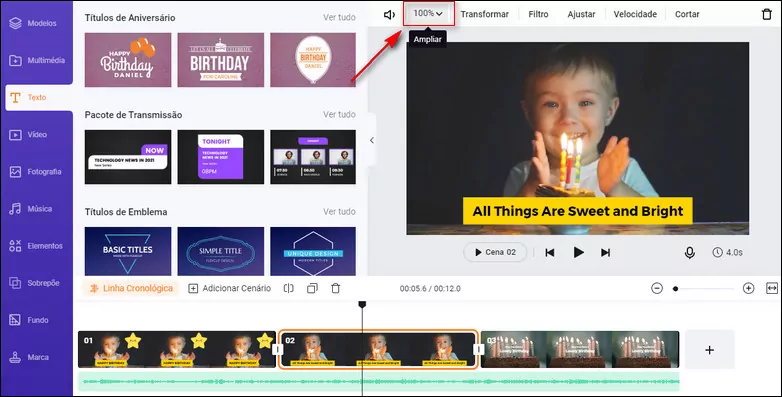The width and height of the screenshot is (782, 397).
Task: Click the 00:05.6 / 00:12.0 time display
Action: click(x=430, y=288)
